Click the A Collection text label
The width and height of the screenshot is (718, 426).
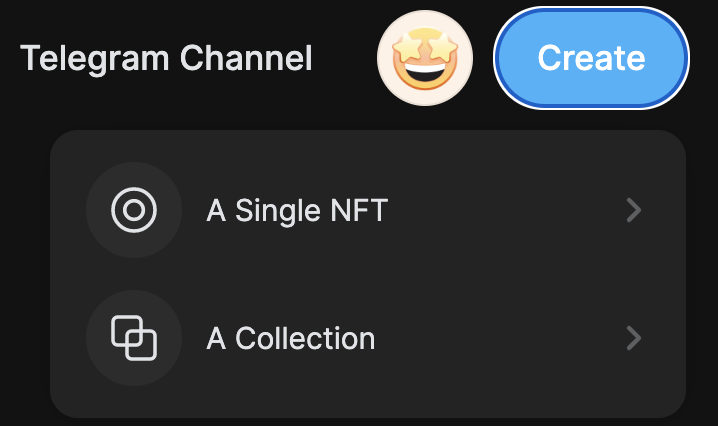(290, 338)
